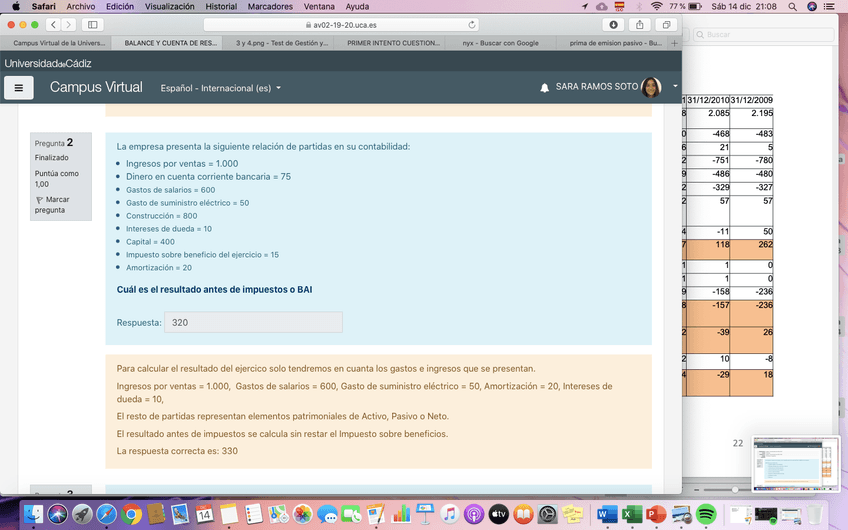The height and width of the screenshot is (530, 848).
Task: Click the Campus Virtual title link
Action: (x=96, y=87)
